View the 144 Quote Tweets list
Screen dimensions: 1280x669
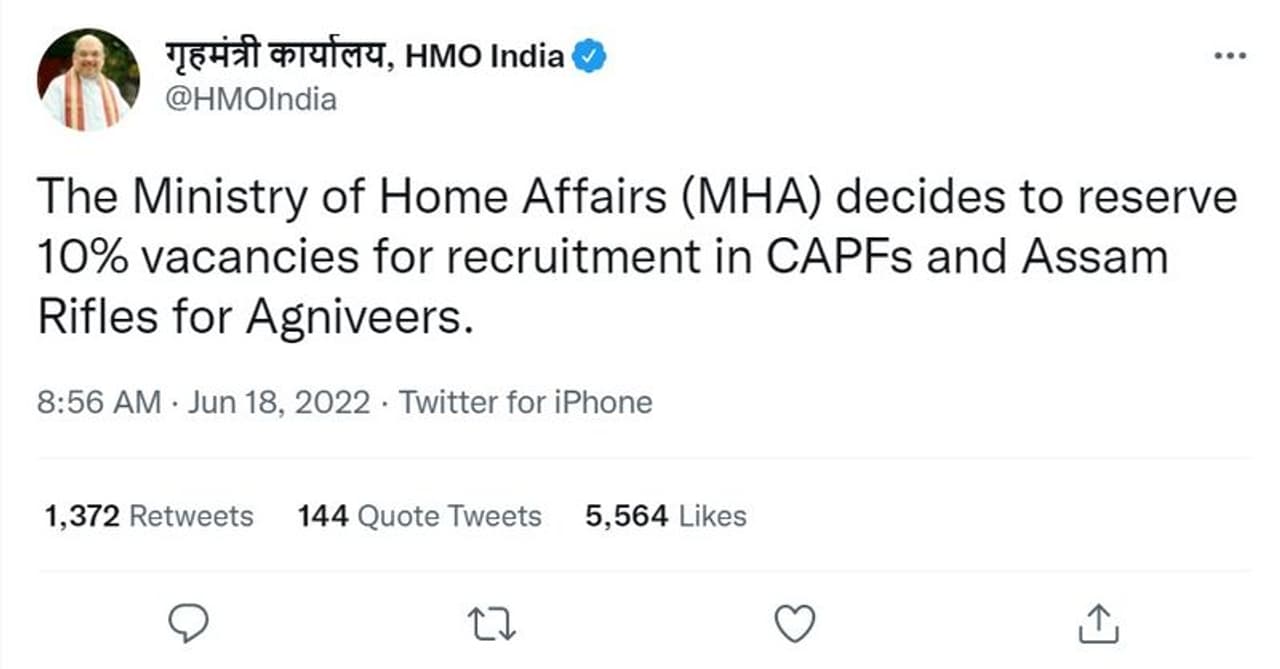420,516
